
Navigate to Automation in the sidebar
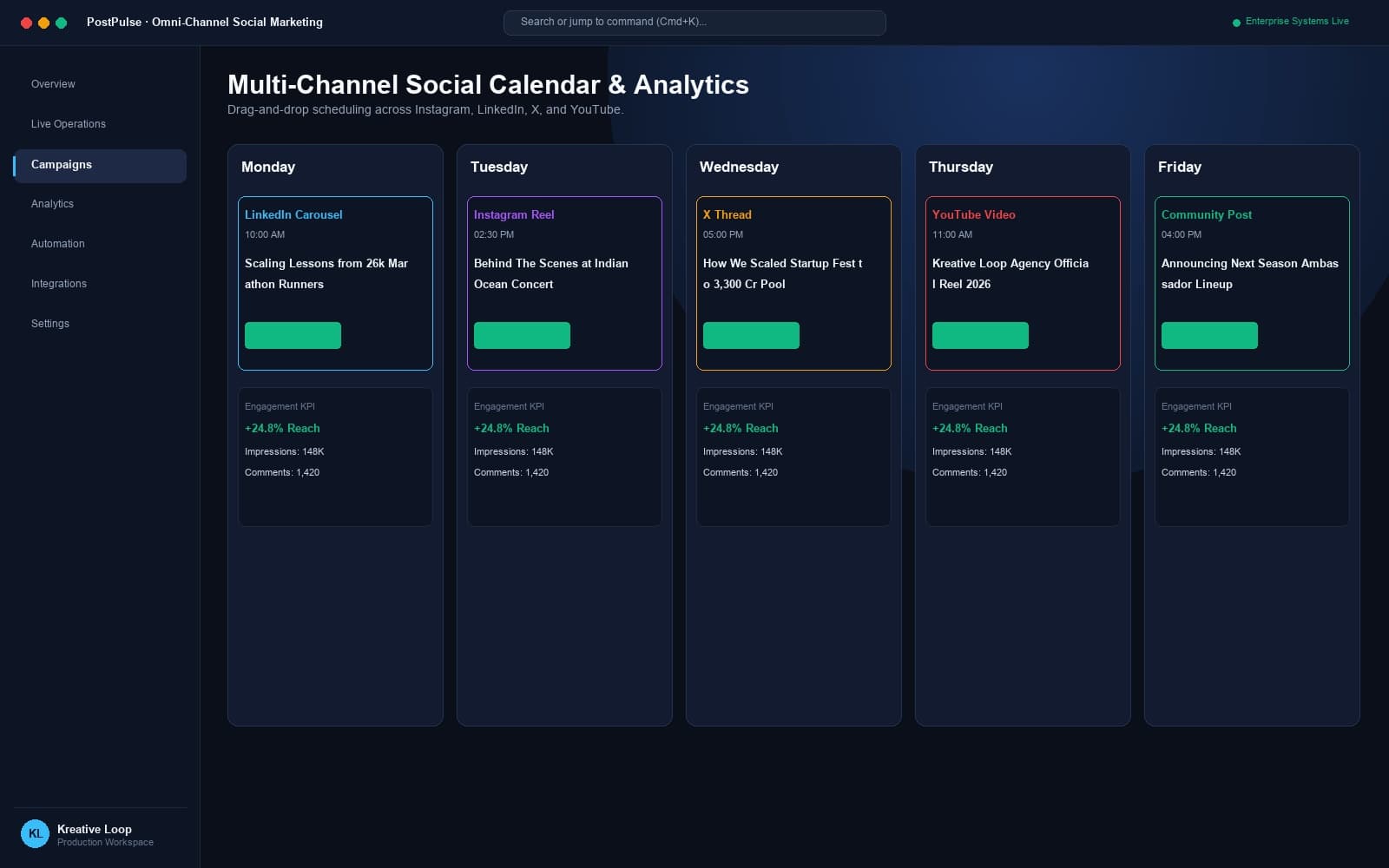58,244
